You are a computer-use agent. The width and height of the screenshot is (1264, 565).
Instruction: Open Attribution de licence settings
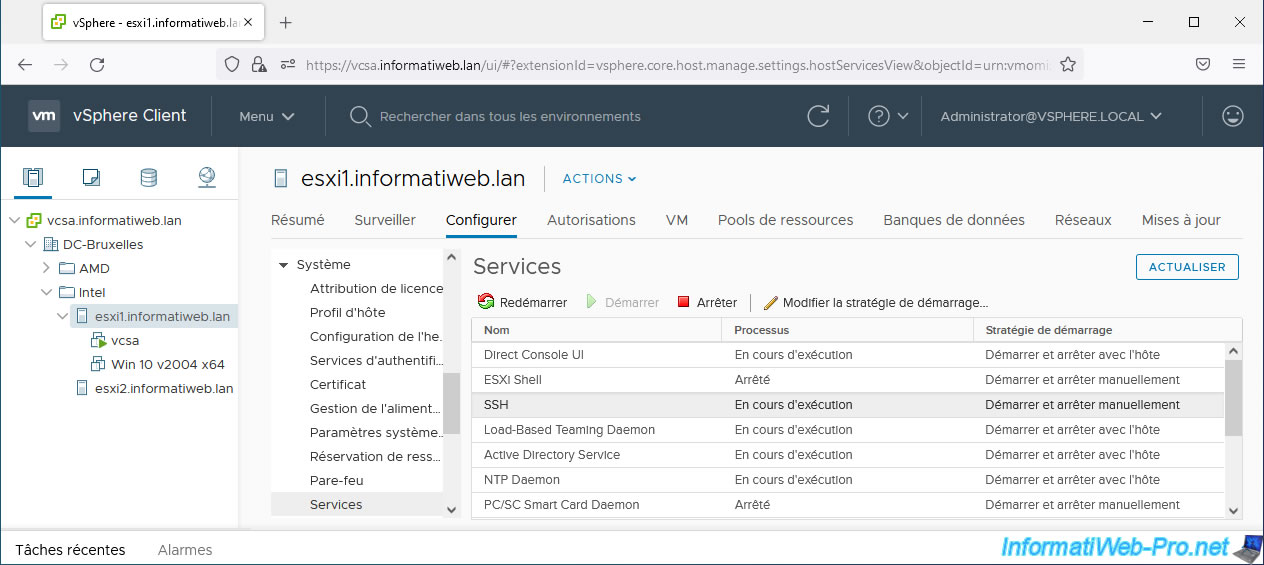(x=376, y=288)
